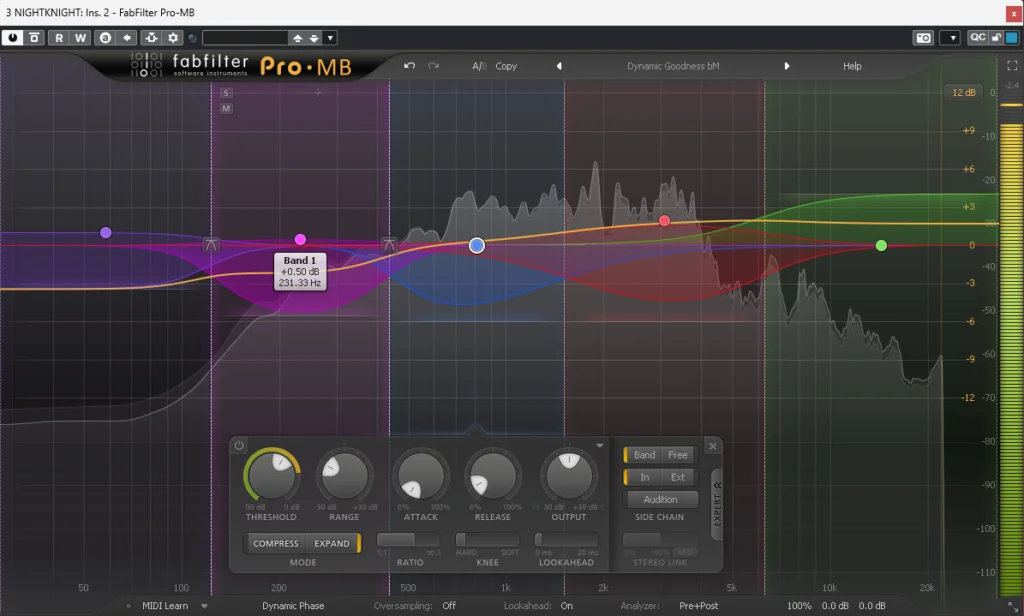The width and height of the screenshot is (1024, 616).
Task: Select the blue band dot
Action: pyautogui.click(x=477, y=246)
